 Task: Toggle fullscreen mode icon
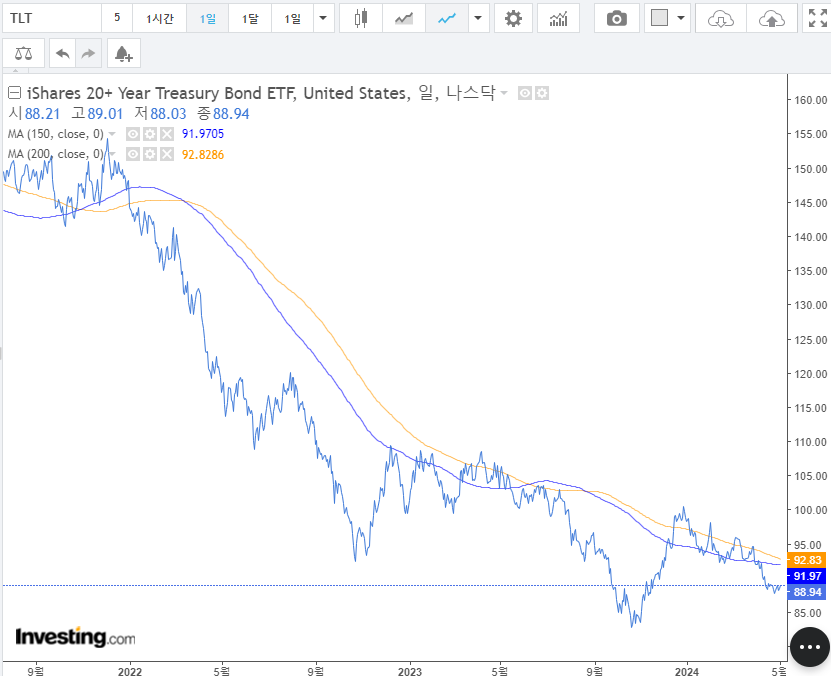(x=817, y=19)
